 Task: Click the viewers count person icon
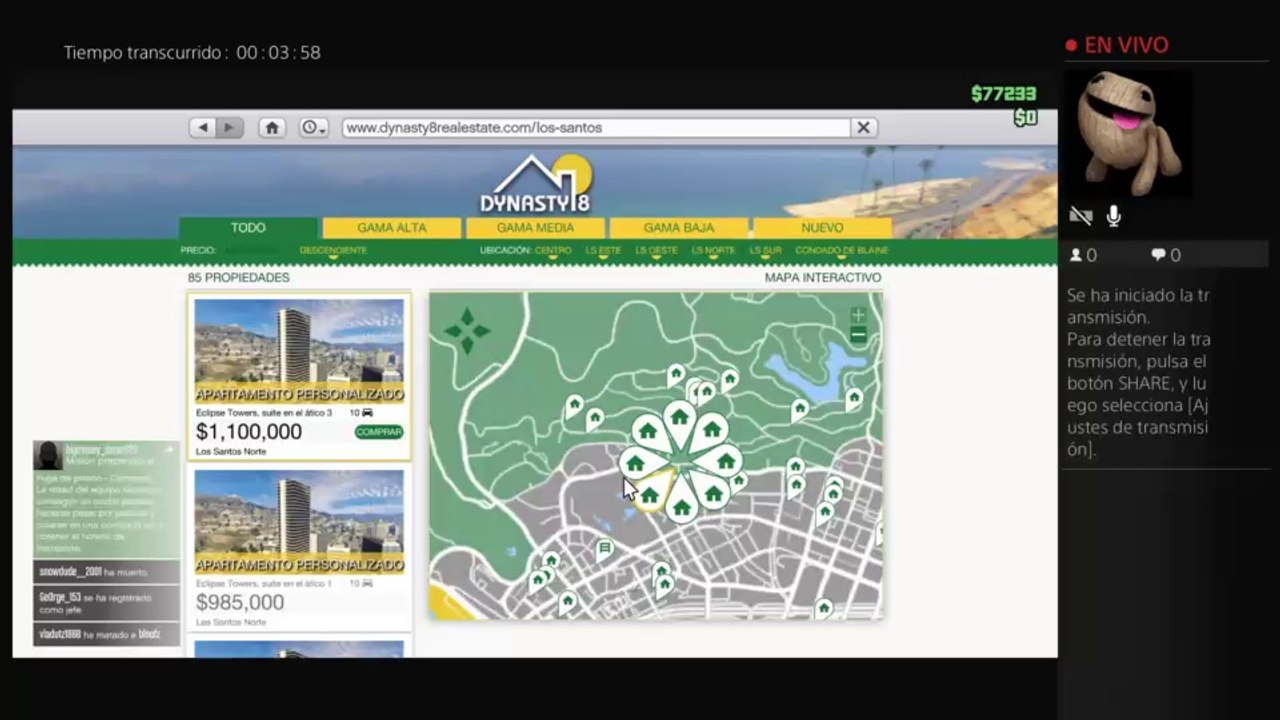1076,256
